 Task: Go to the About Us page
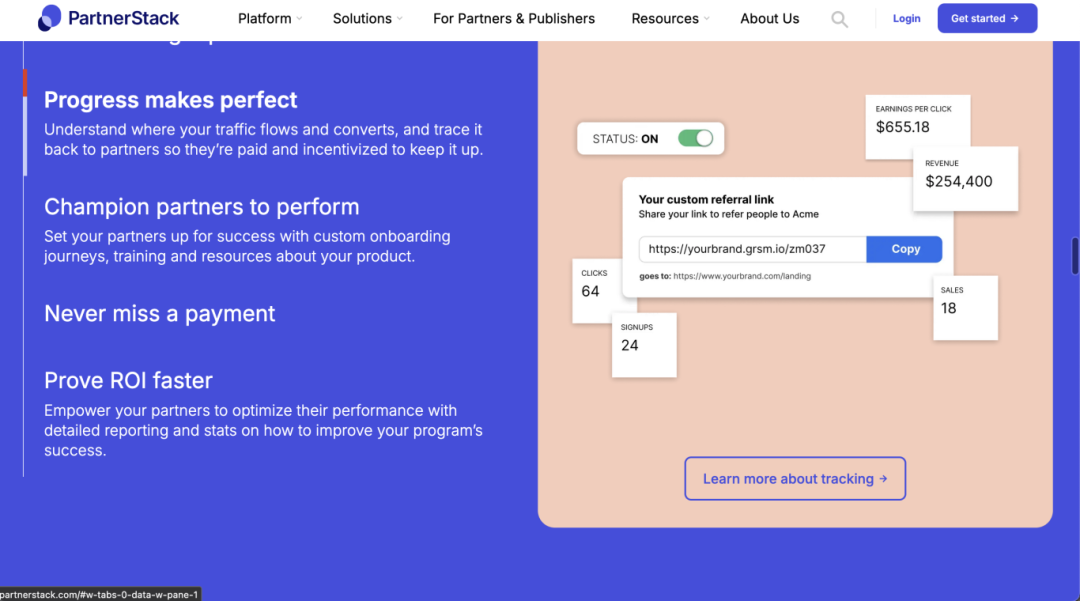click(x=770, y=19)
